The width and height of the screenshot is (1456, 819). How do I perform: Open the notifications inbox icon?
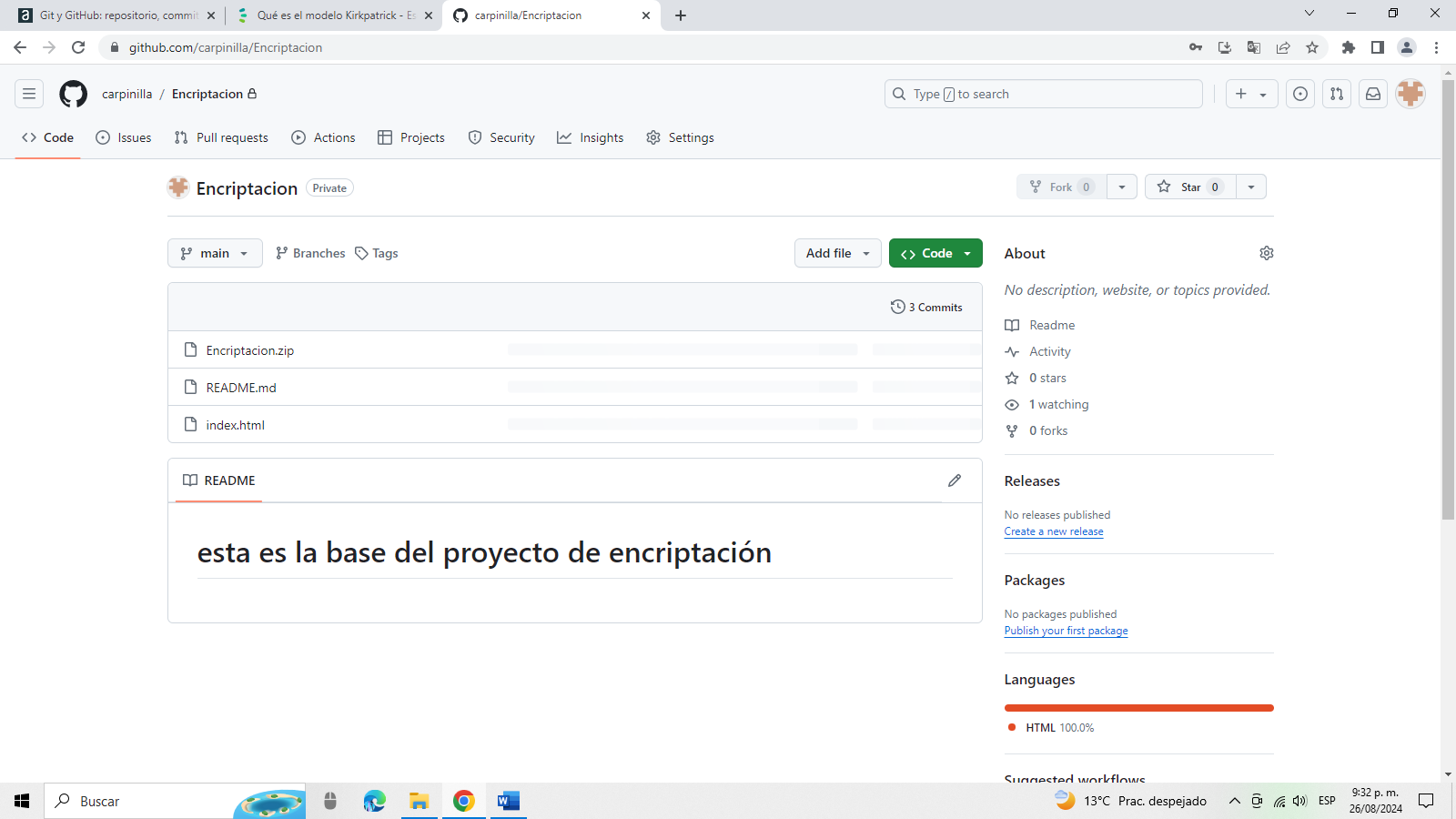(x=1373, y=94)
